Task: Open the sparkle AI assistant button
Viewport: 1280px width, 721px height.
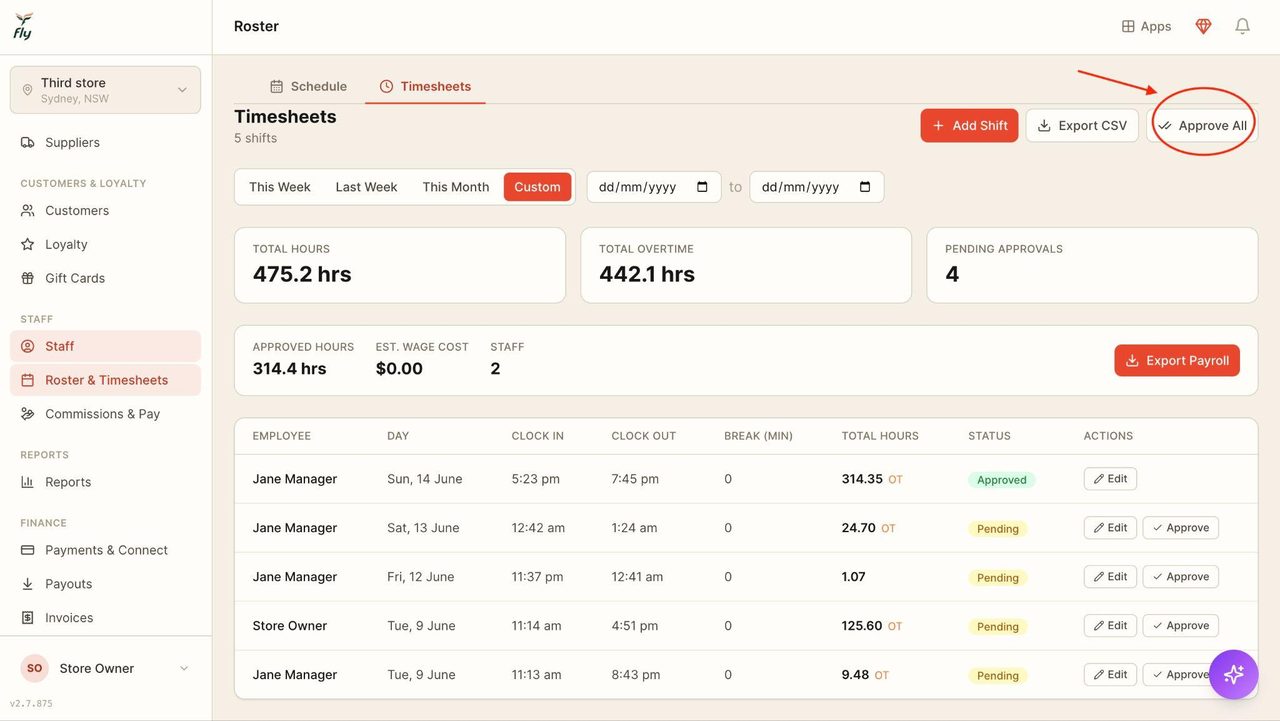Action: click(1233, 674)
